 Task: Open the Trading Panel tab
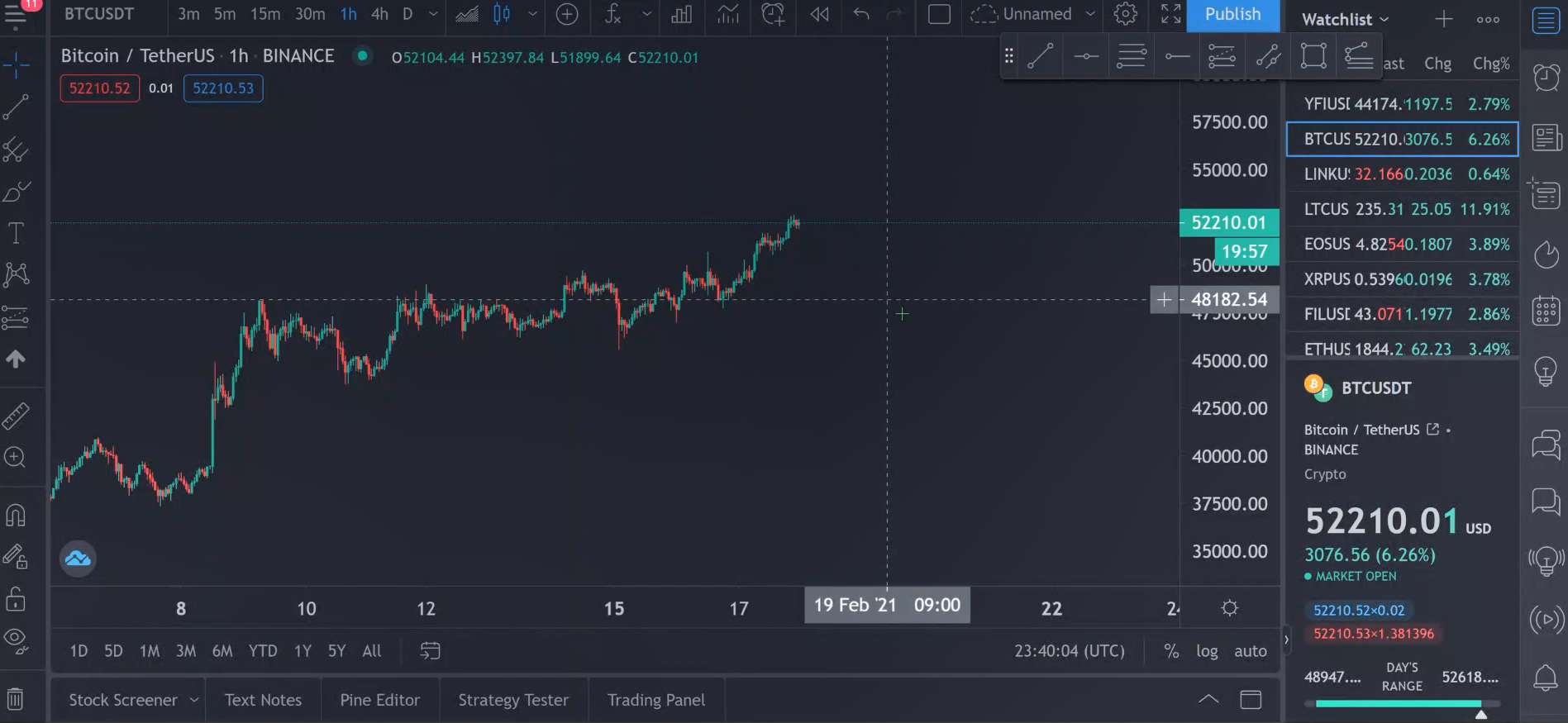point(656,700)
